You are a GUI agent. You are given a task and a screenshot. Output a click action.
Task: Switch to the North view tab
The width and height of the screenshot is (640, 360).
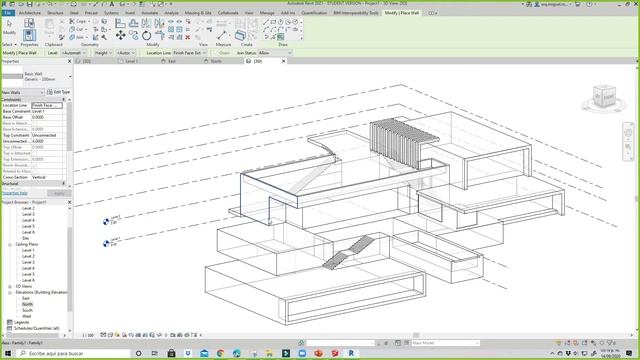[x=216, y=61]
